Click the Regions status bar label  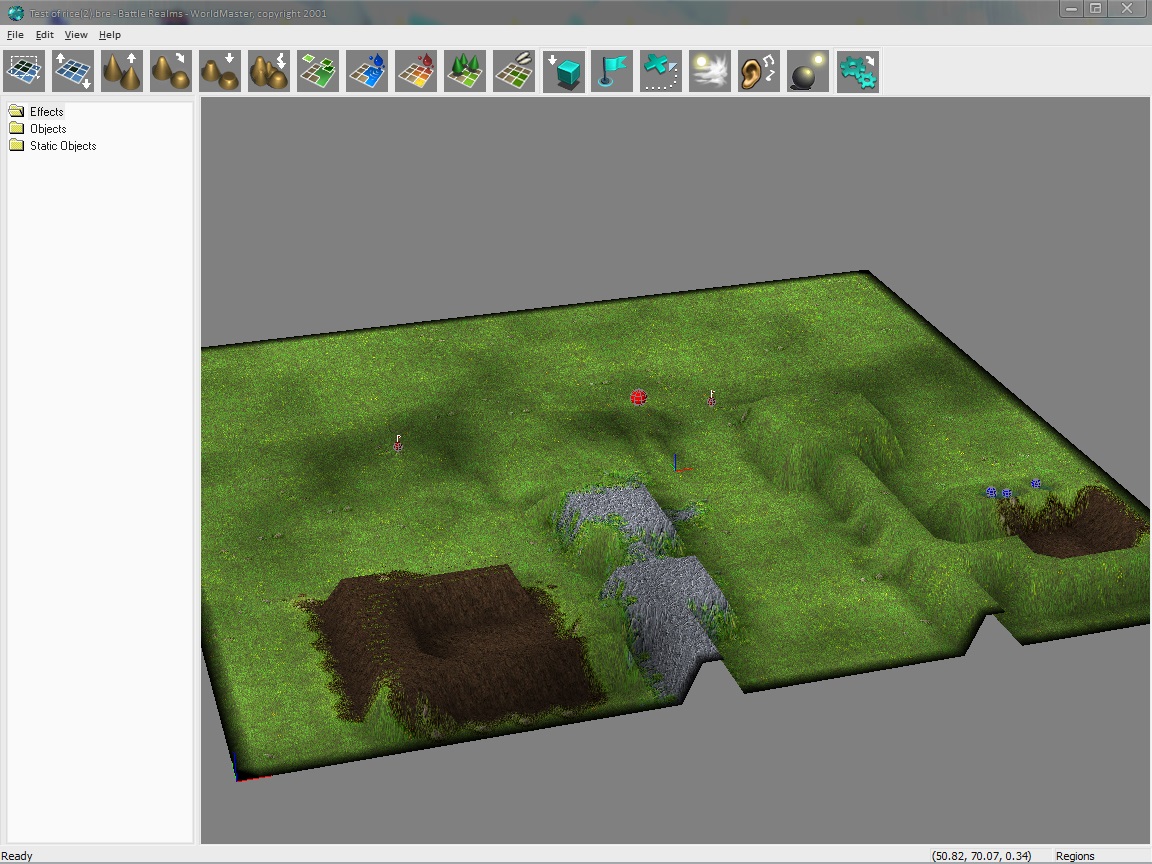[x=1075, y=856]
